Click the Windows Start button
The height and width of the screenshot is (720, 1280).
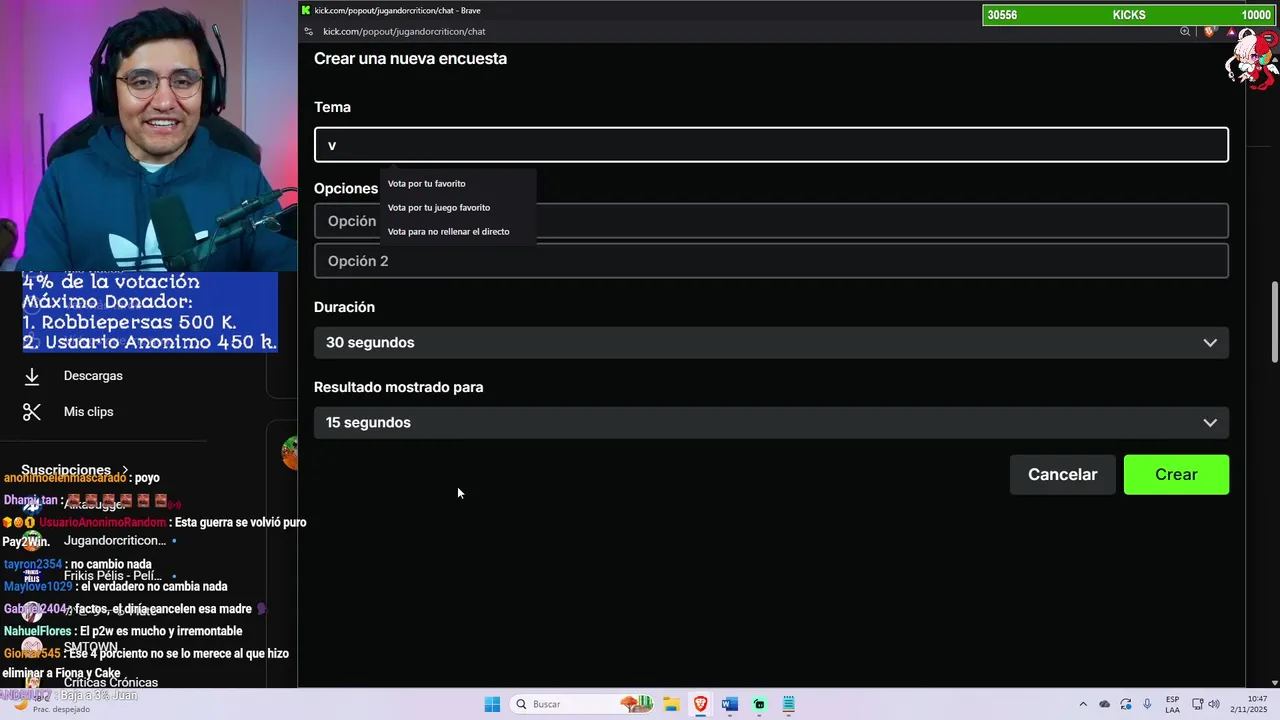click(x=492, y=704)
